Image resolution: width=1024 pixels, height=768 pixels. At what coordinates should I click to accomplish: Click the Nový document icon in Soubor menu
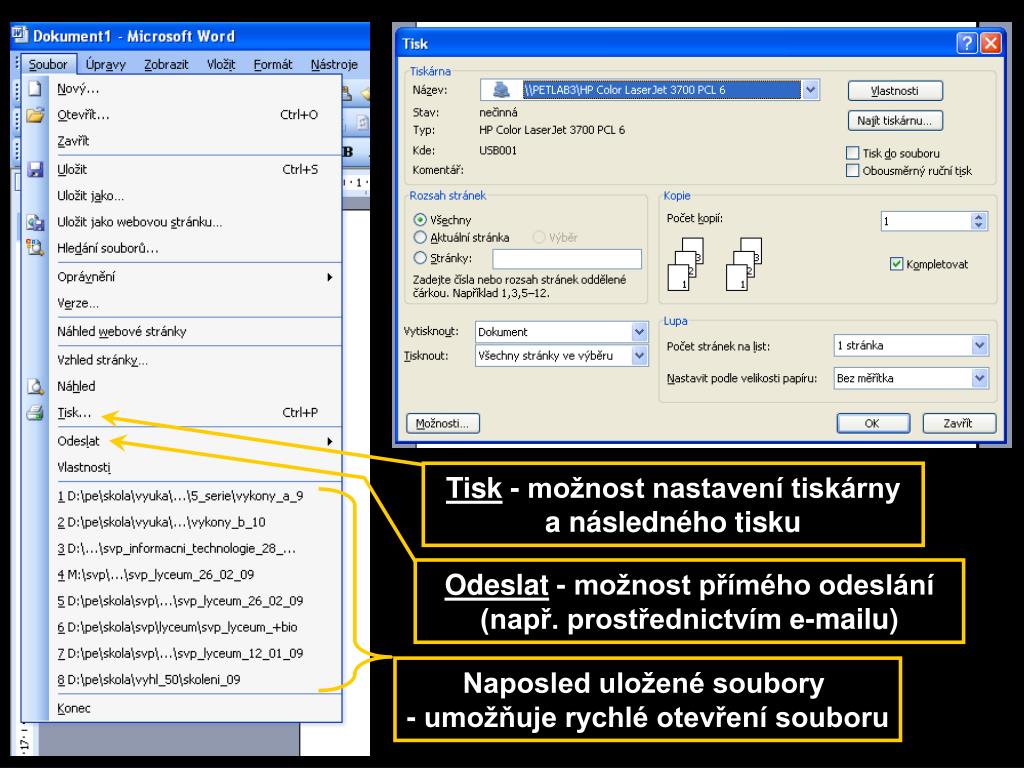[35, 89]
